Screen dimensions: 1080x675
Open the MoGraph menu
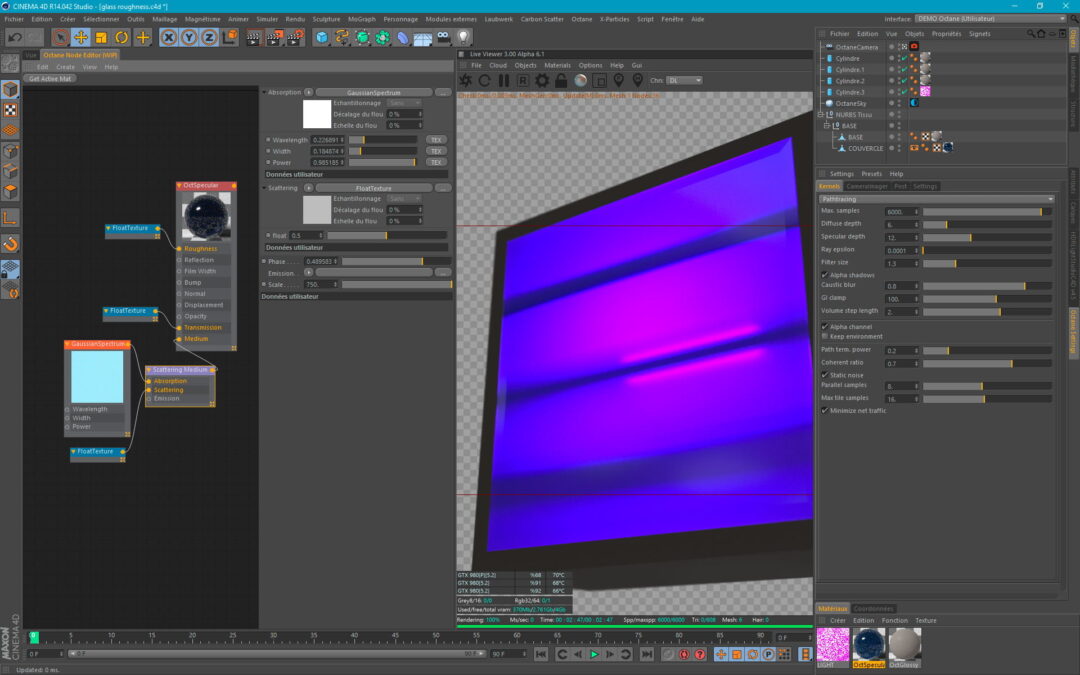coord(361,18)
